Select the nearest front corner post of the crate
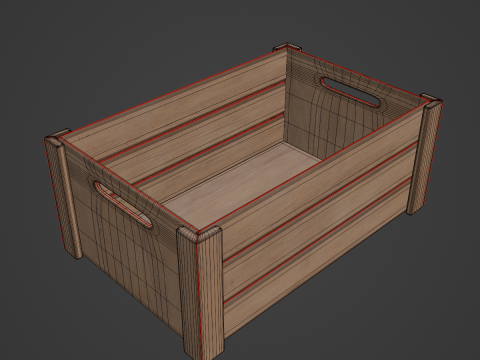This screenshot has height=360, width=480. coord(201,293)
